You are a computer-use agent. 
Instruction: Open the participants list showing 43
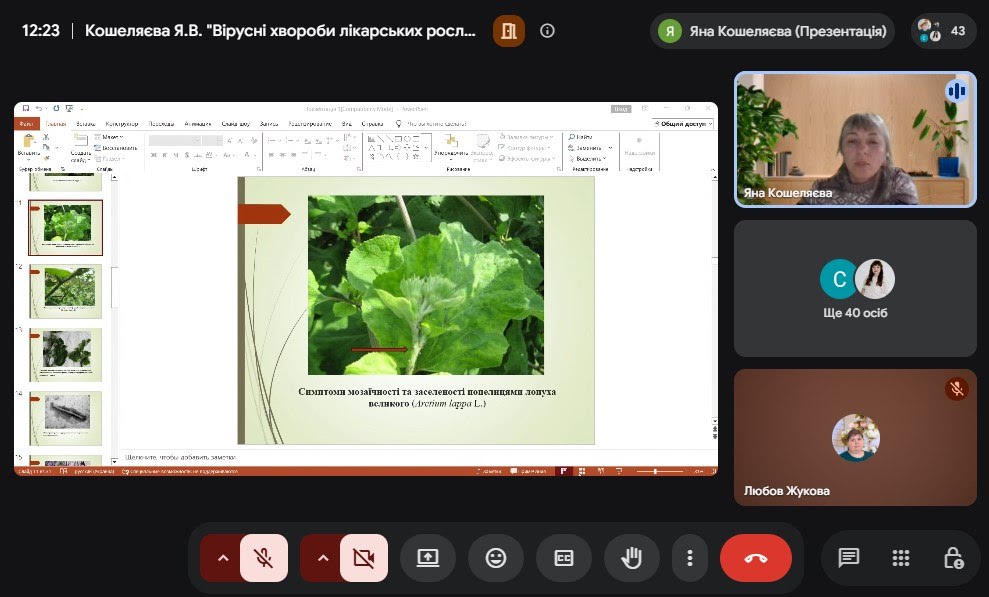[x=944, y=31]
